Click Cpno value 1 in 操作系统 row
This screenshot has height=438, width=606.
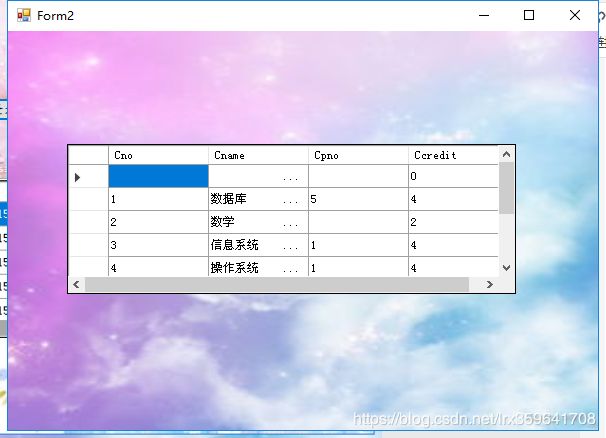[358, 266]
